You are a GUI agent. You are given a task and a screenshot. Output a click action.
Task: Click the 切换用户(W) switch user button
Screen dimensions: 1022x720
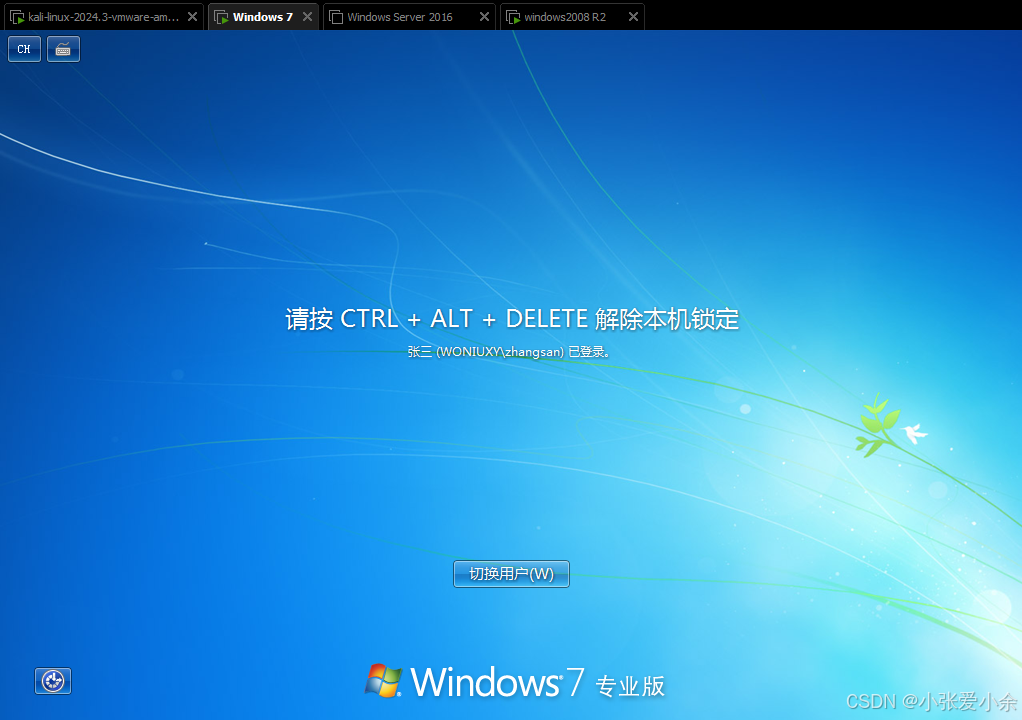[x=511, y=573]
